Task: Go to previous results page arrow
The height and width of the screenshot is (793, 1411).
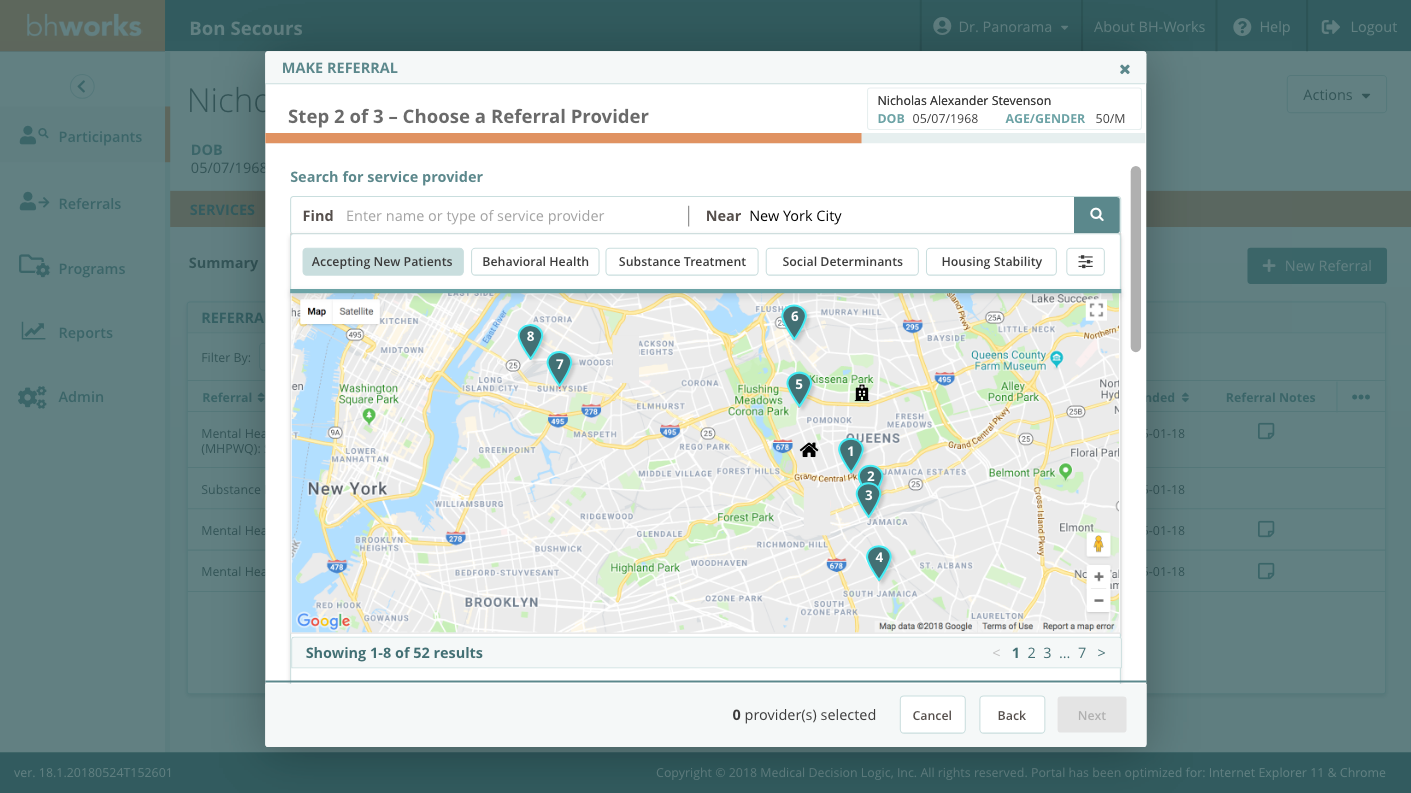Action: tap(996, 653)
